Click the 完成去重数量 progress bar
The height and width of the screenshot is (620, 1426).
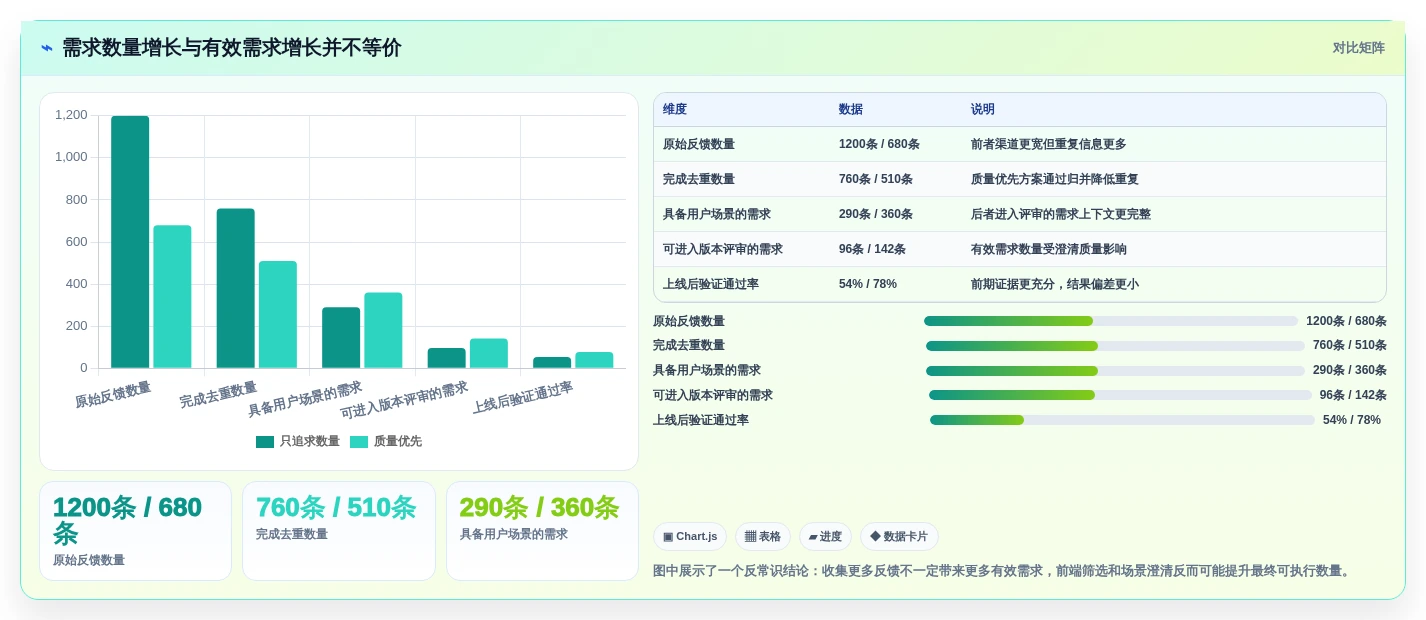1115,346
